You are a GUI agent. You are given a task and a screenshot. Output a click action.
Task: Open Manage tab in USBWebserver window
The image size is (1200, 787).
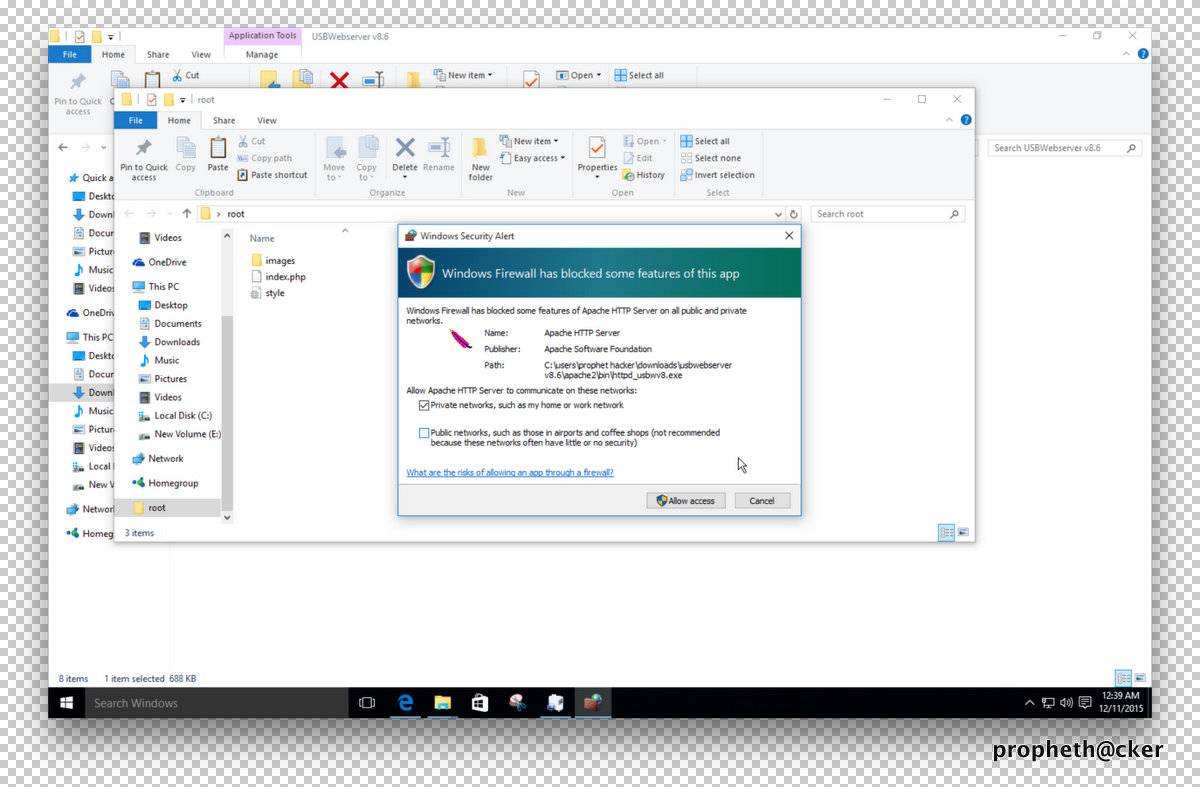coord(262,54)
